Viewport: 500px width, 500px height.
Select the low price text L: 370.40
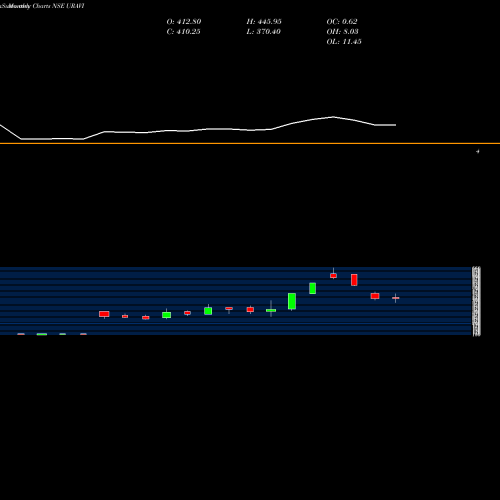click(263, 31)
